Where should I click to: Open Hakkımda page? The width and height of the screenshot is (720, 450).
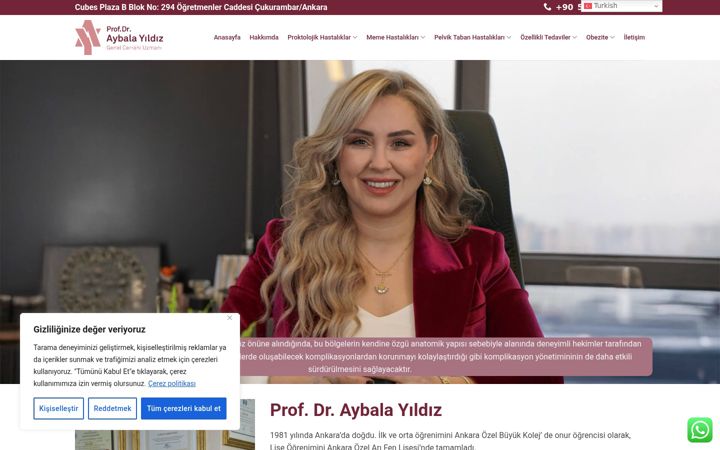click(264, 37)
